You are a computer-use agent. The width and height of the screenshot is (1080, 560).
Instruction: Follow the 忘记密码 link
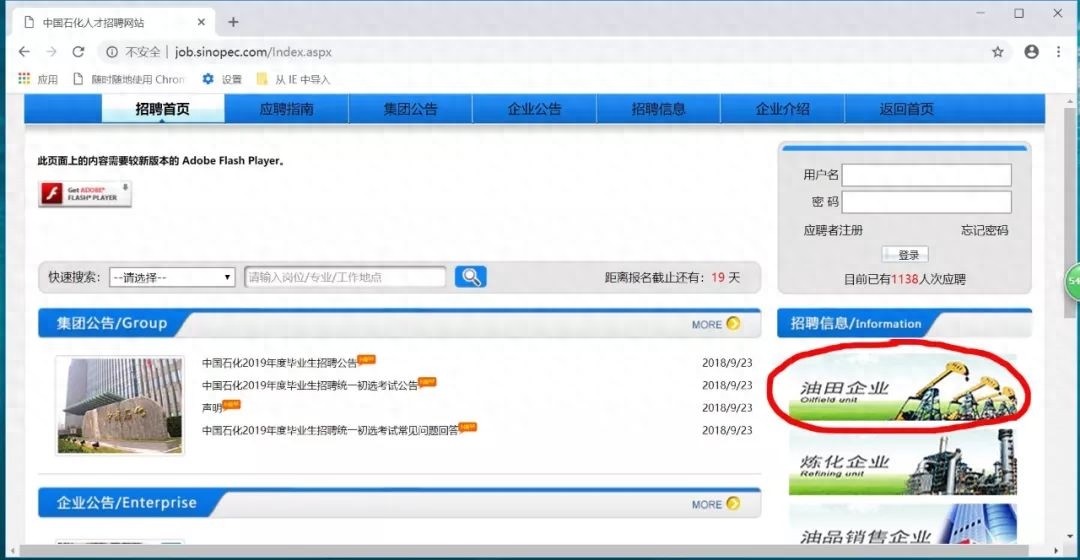click(984, 230)
